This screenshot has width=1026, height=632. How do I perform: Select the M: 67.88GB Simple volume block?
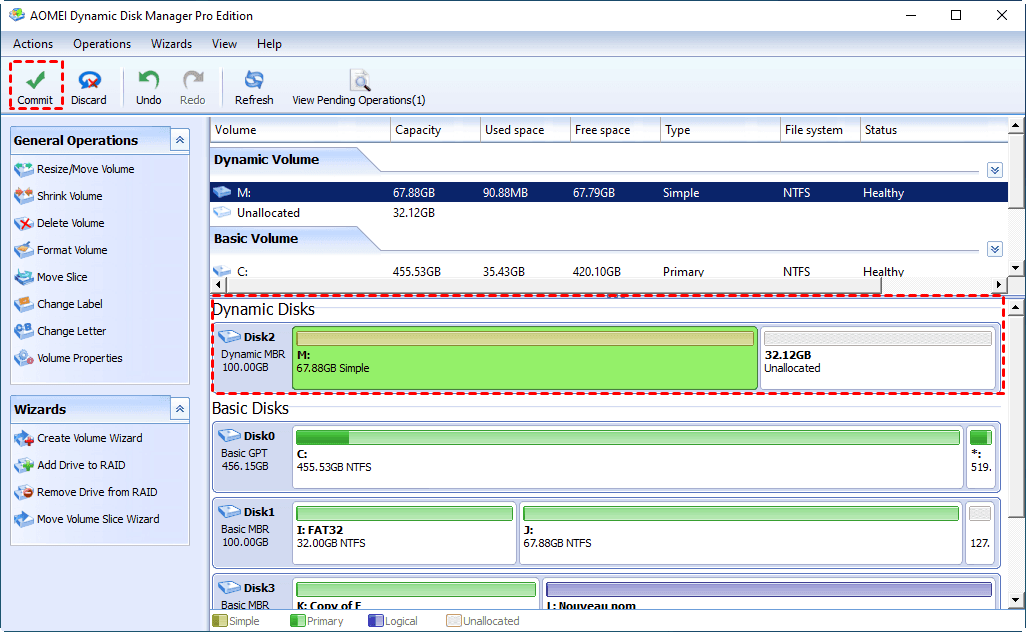point(525,358)
